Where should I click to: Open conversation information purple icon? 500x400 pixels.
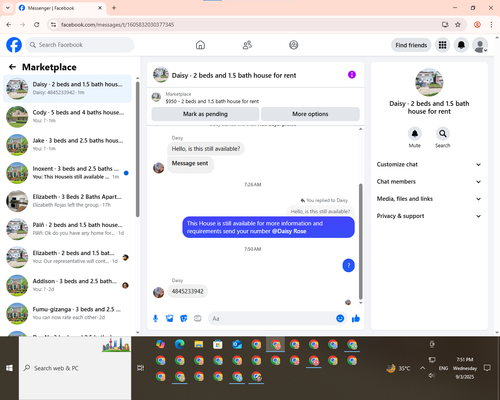point(352,75)
